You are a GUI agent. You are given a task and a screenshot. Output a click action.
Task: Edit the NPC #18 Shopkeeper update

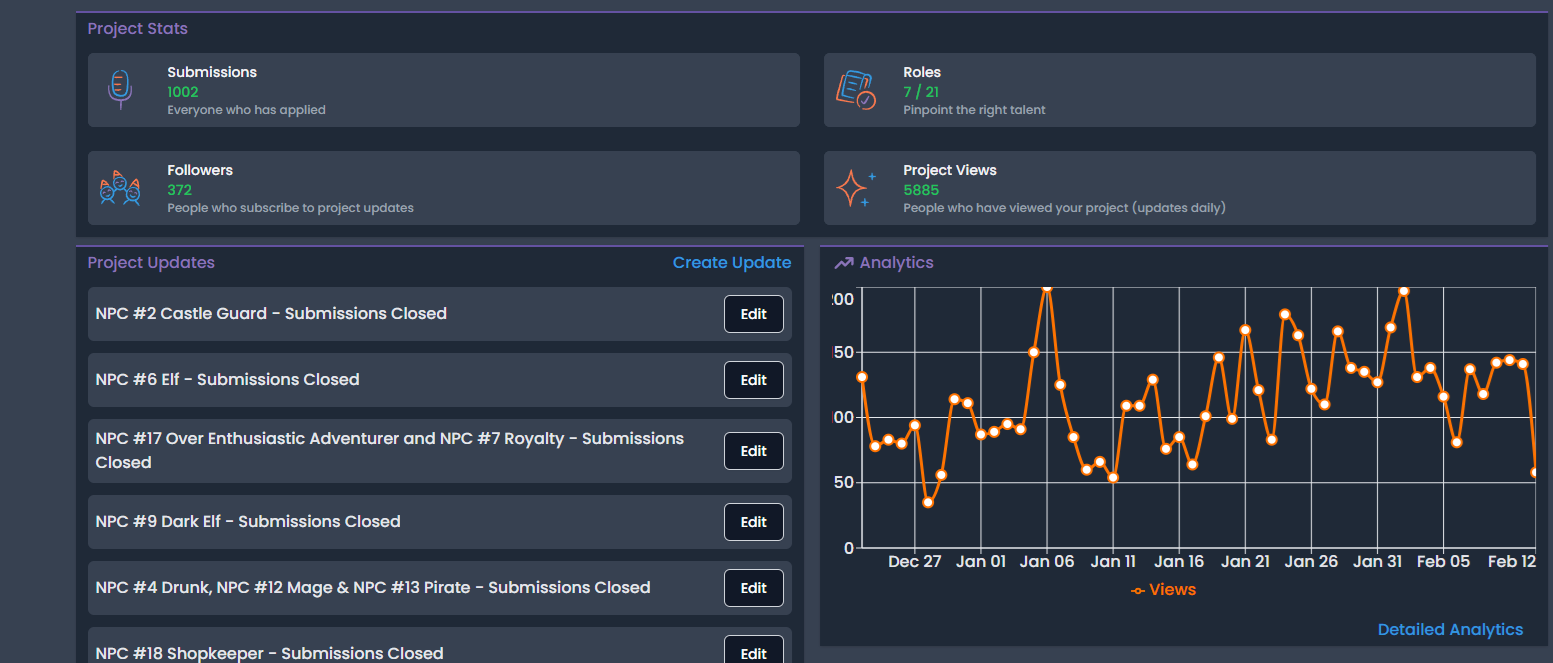point(753,651)
